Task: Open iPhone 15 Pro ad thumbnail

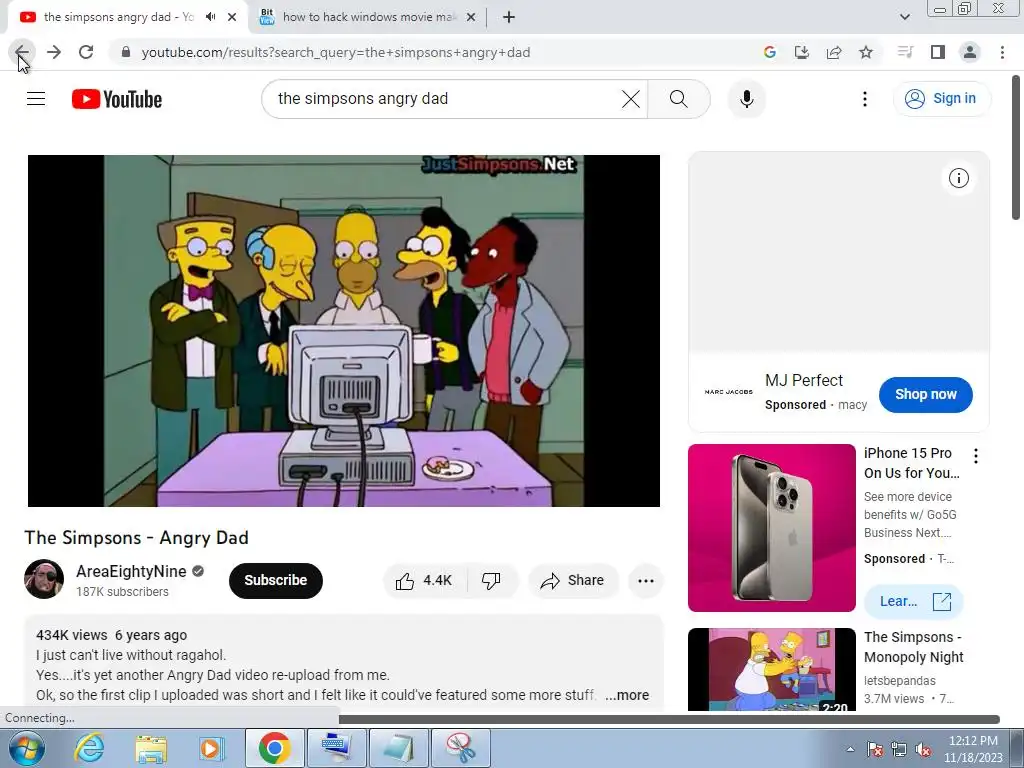Action: click(771, 528)
